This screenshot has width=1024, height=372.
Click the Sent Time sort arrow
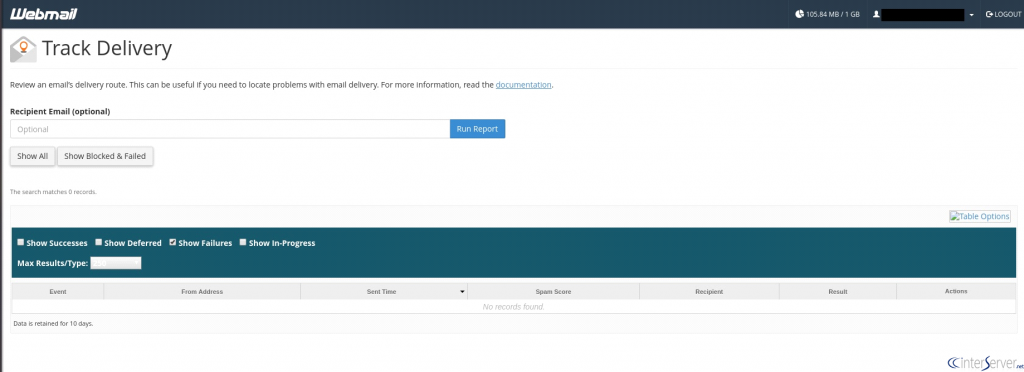pos(462,292)
